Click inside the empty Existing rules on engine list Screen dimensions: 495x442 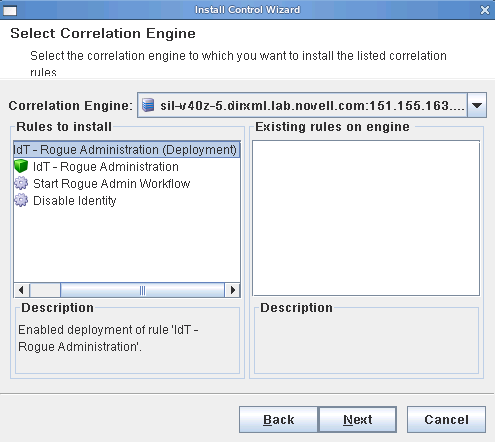pyautogui.click(x=366, y=218)
